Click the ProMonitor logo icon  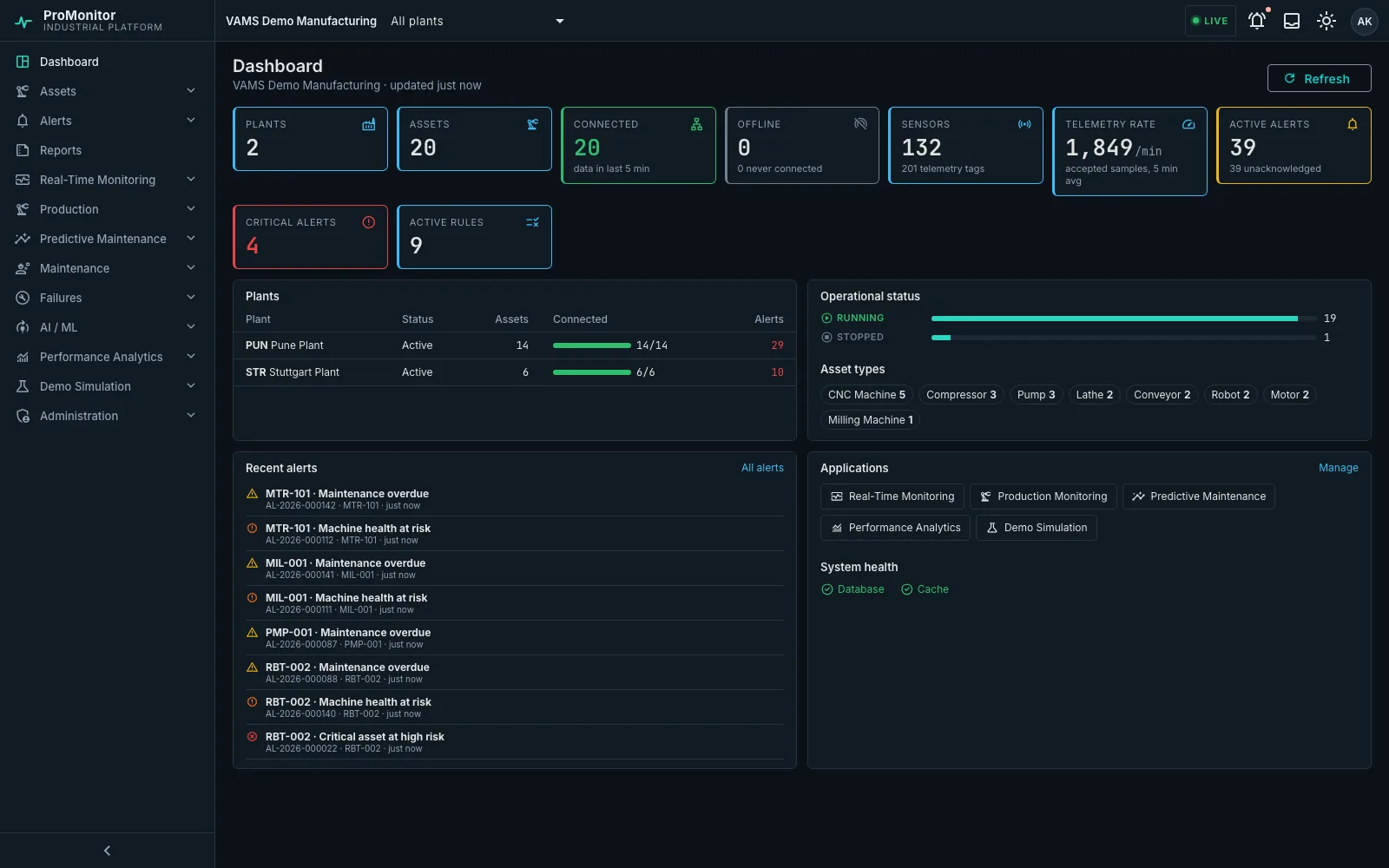[x=23, y=22]
